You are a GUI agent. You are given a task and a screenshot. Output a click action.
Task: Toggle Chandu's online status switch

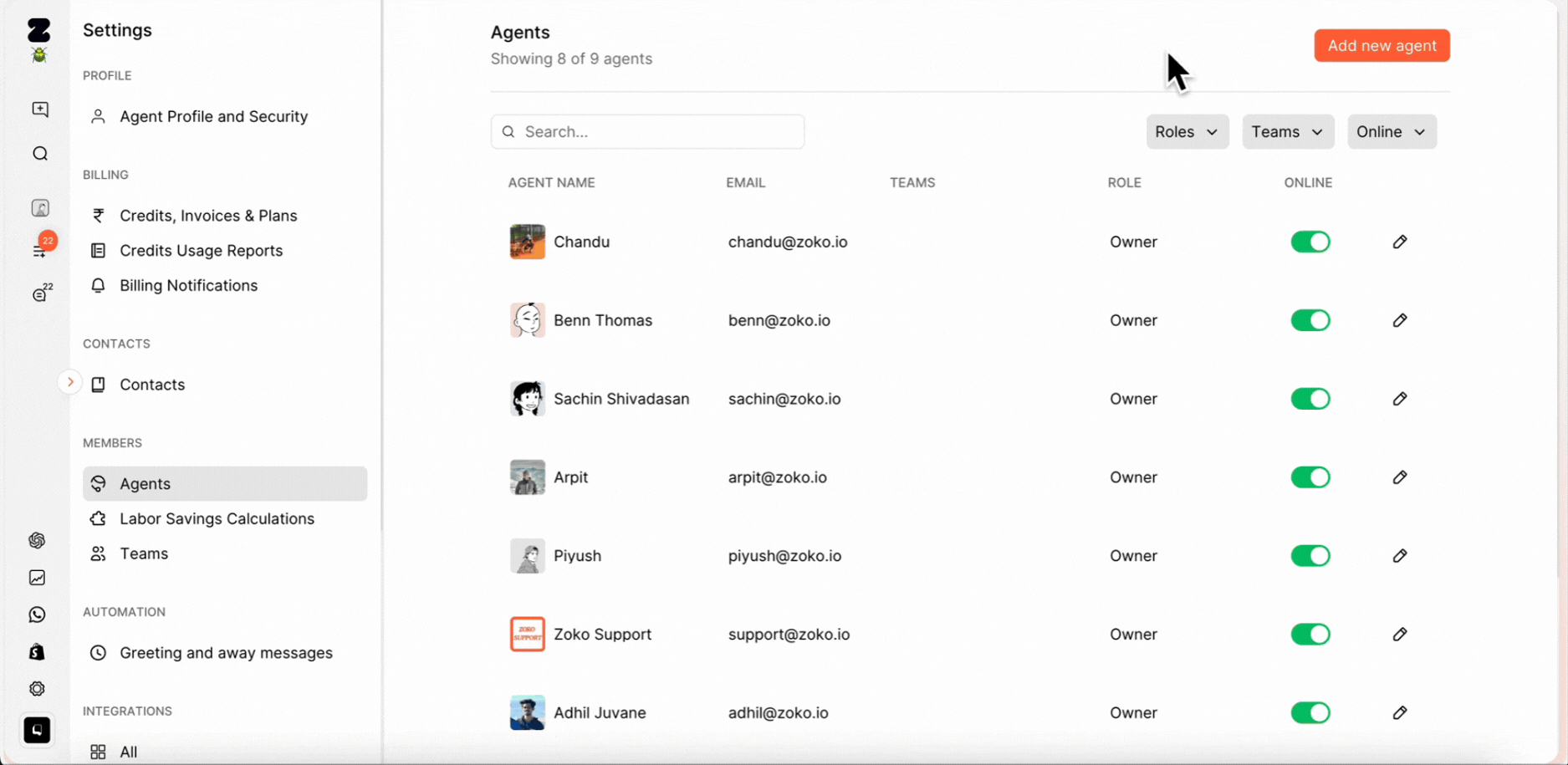[x=1310, y=242]
